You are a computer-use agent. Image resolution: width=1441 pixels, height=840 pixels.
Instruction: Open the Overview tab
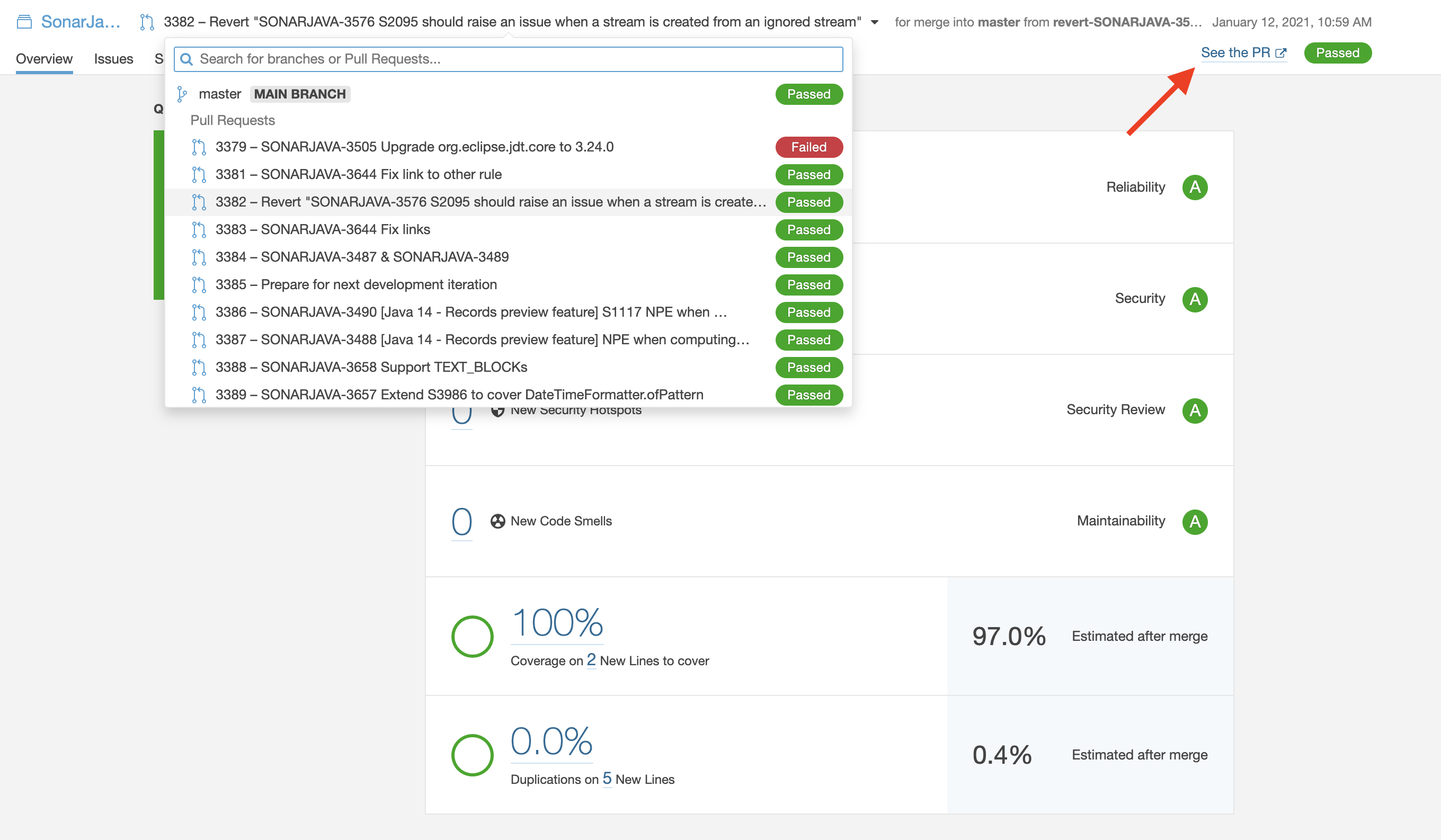44,59
